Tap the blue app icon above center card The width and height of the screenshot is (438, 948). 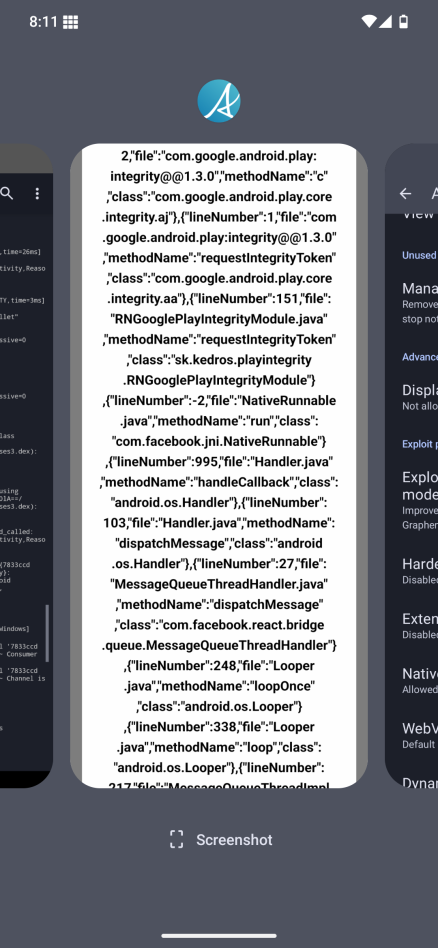(x=219, y=101)
